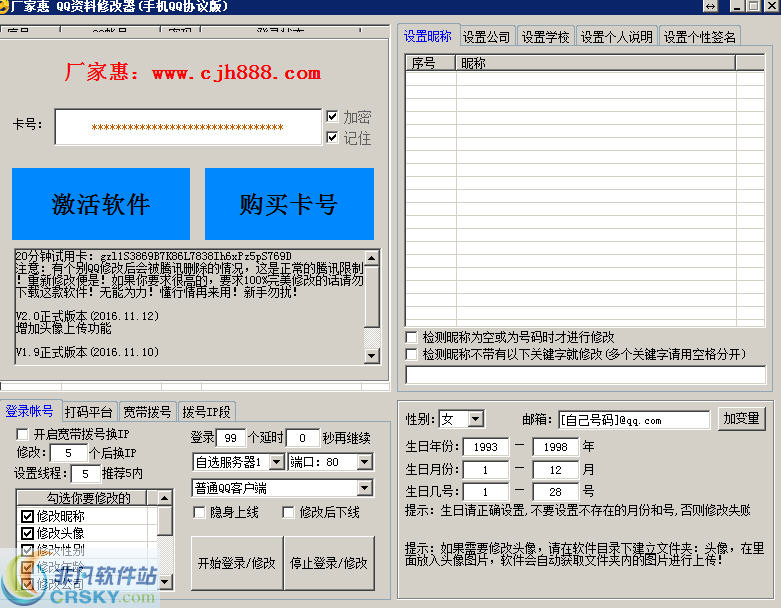Click the 登录 count field showing 99
781x608 pixels.
(231, 438)
